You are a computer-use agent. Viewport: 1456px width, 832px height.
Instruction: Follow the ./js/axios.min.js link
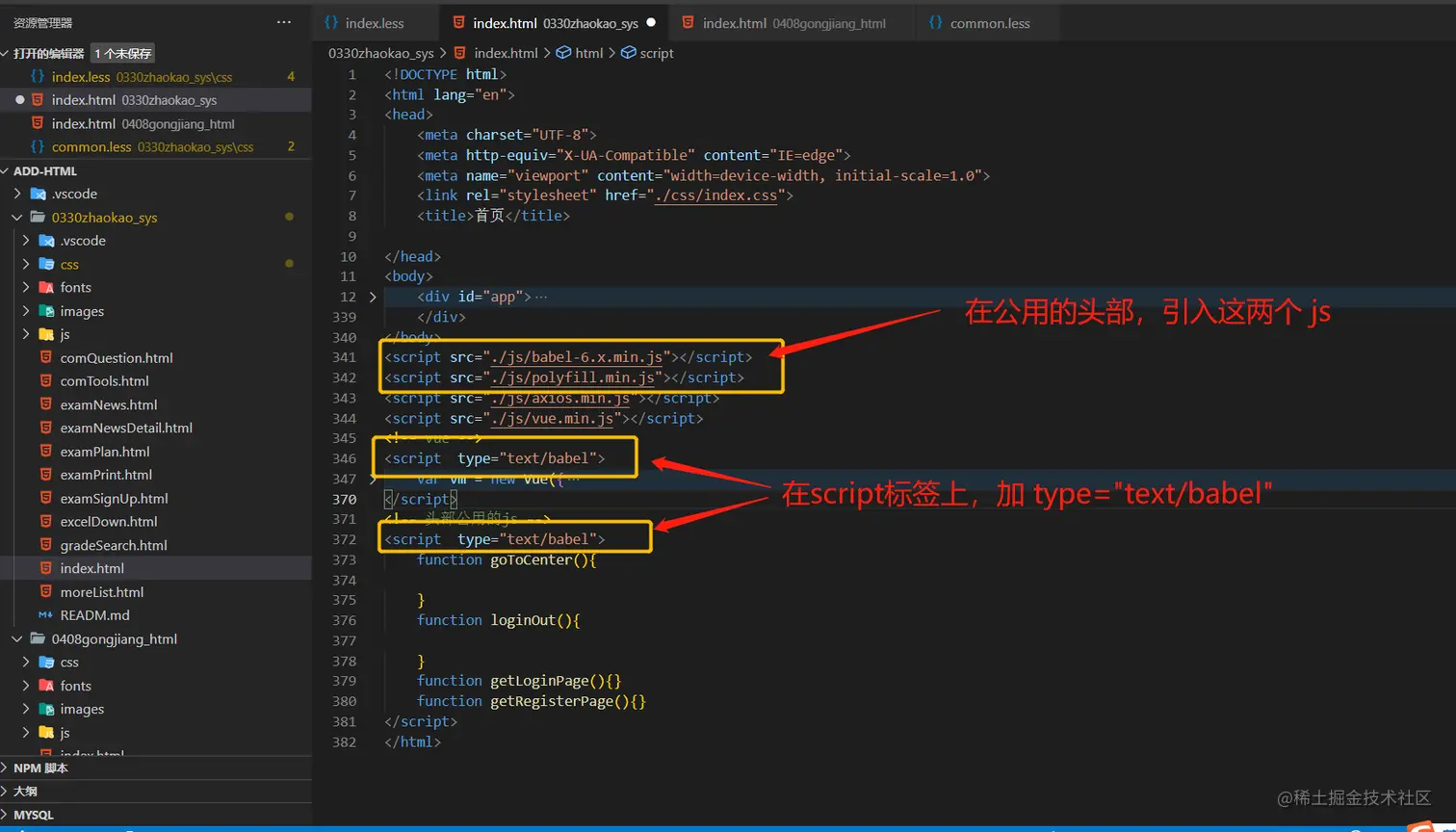click(x=559, y=398)
